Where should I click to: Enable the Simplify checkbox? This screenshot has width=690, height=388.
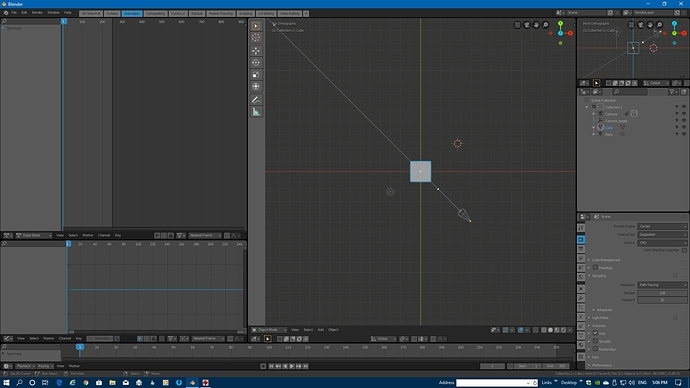(x=595, y=341)
